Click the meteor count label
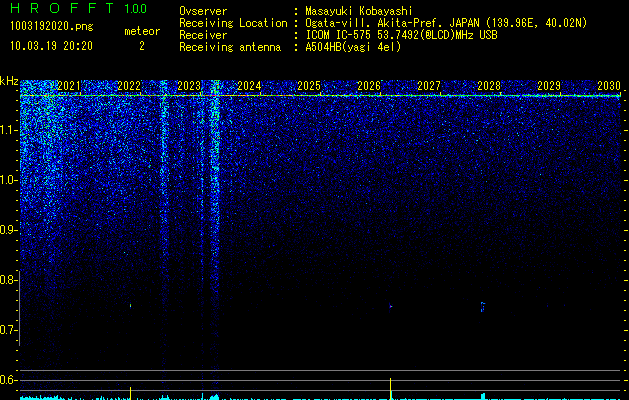Viewport: 629px width, 400px height. pos(142,31)
